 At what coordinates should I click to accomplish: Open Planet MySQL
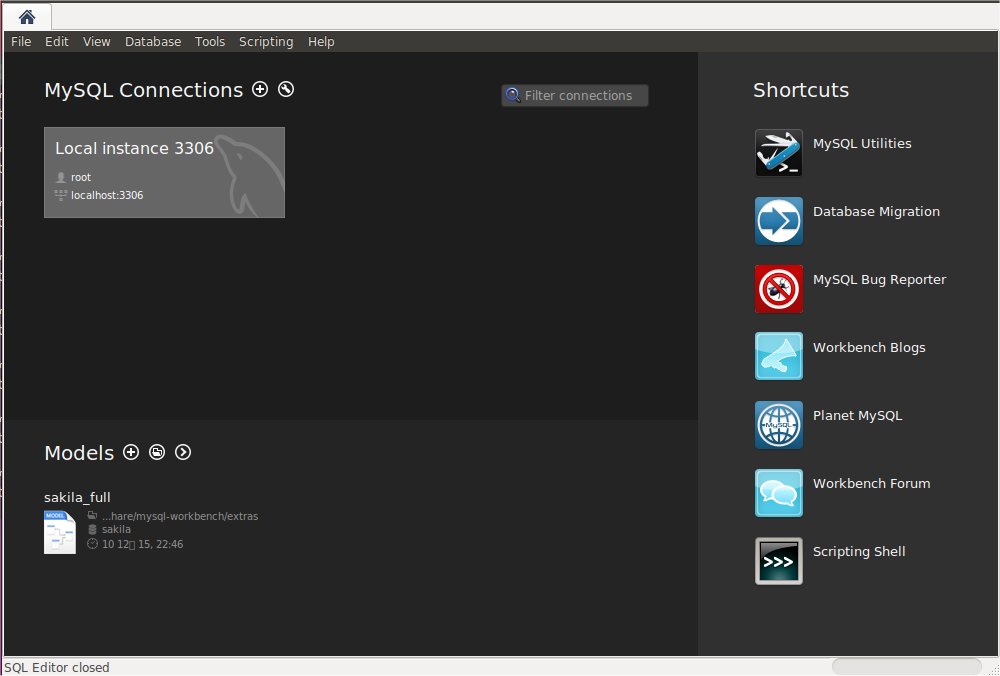coord(778,424)
